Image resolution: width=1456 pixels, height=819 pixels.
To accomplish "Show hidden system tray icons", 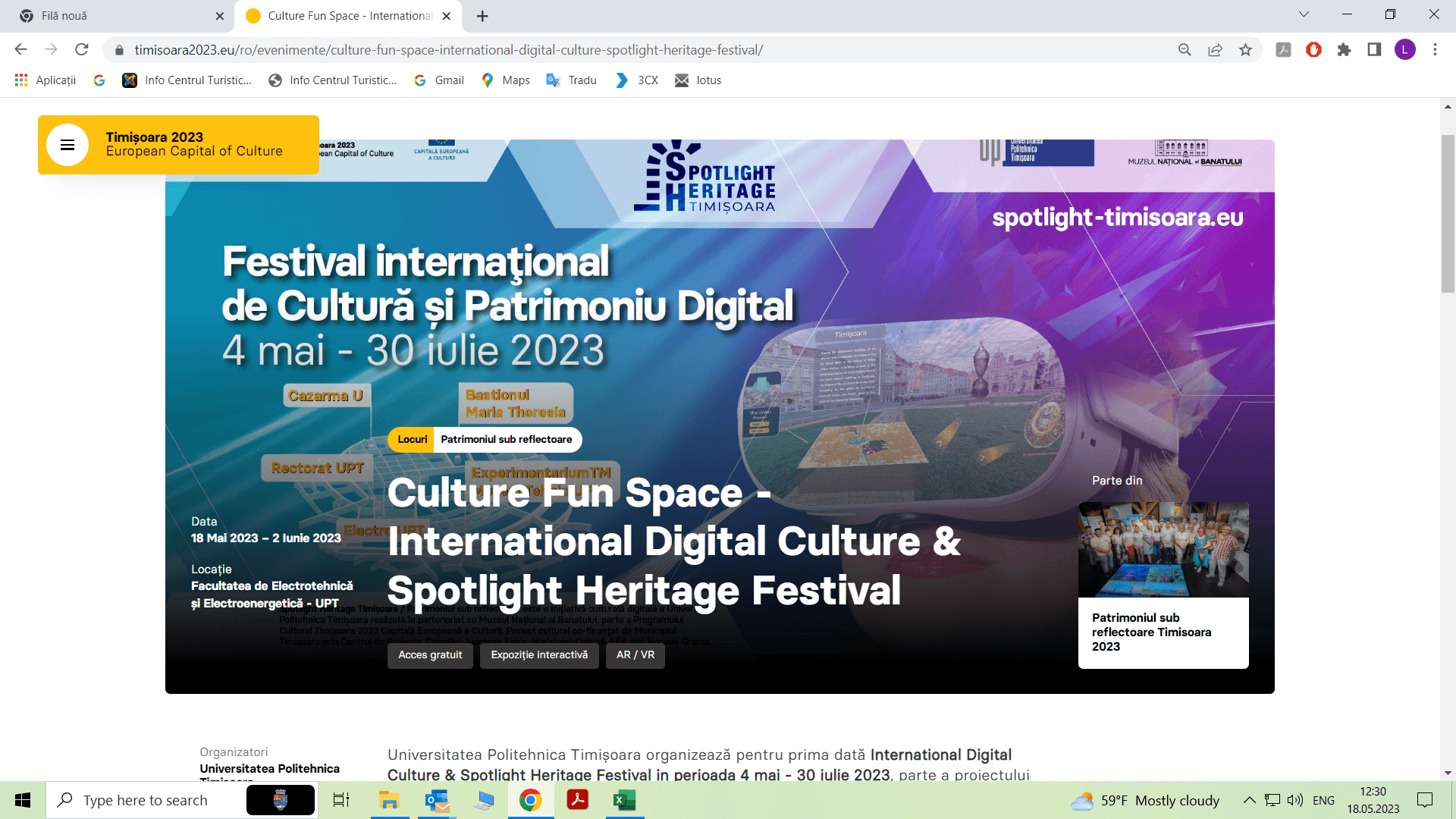I will pyautogui.click(x=1249, y=800).
